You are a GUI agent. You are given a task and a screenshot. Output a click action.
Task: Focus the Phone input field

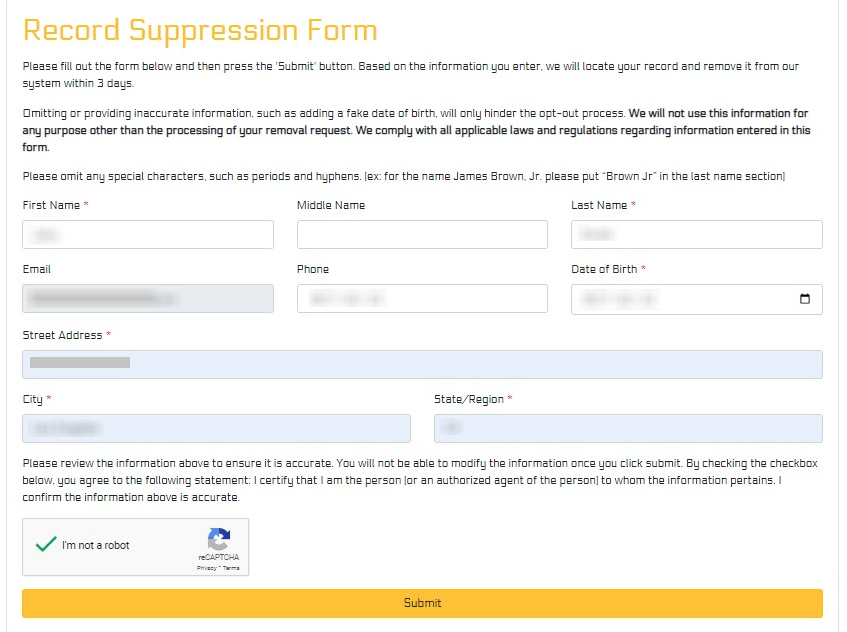pyautogui.click(x=421, y=298)
